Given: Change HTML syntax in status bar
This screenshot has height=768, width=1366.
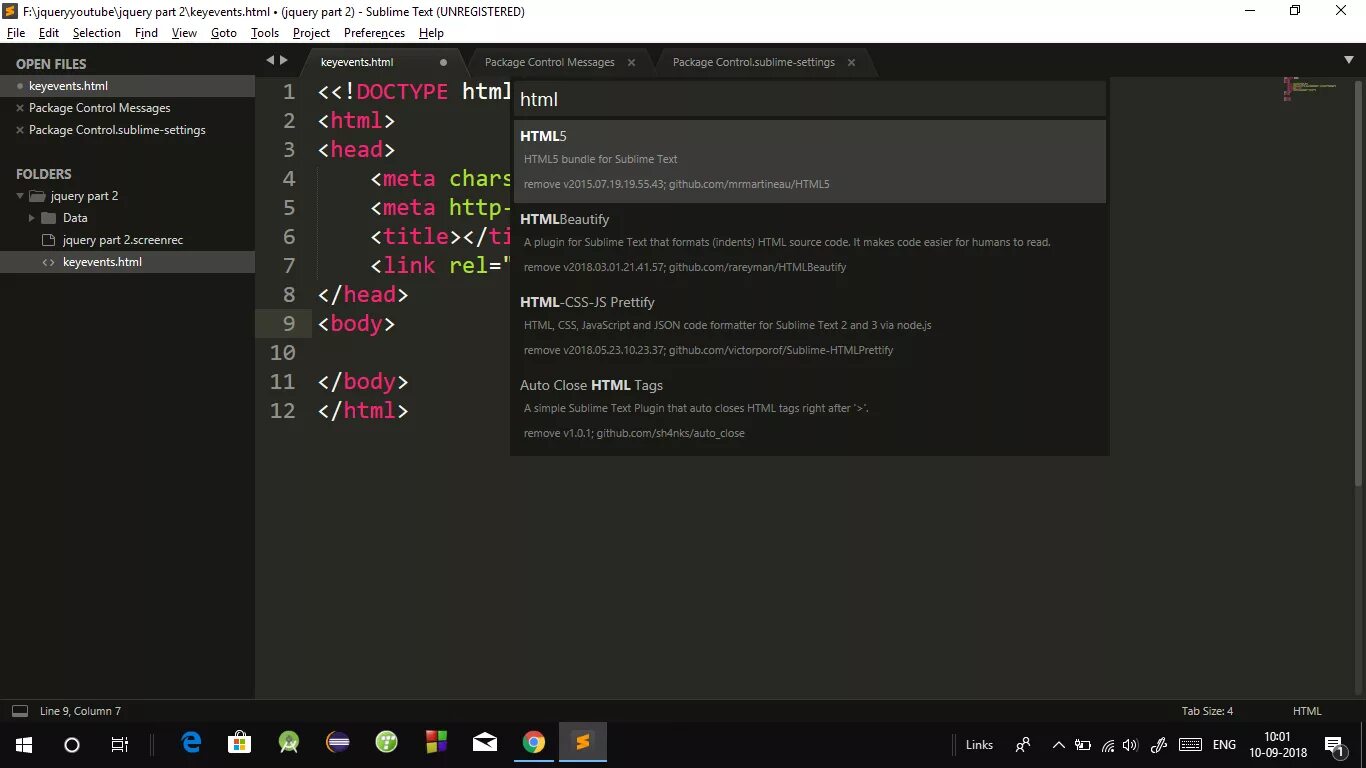Looking at the screenshot, I should coord(1307,711).
